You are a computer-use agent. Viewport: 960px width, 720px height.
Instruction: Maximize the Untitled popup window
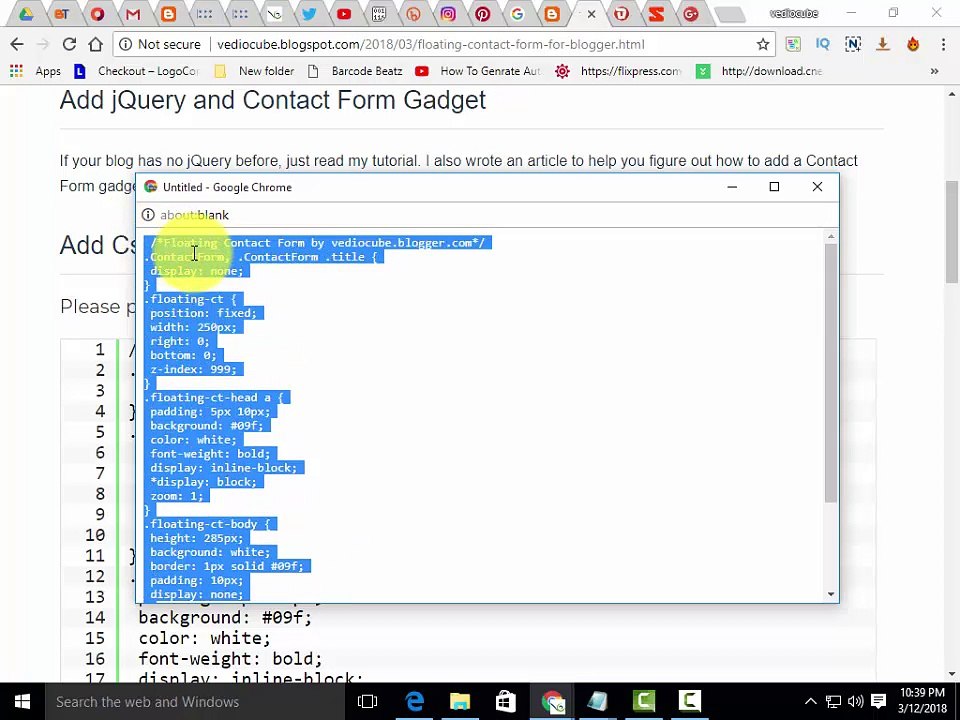[x=774, y=187]
